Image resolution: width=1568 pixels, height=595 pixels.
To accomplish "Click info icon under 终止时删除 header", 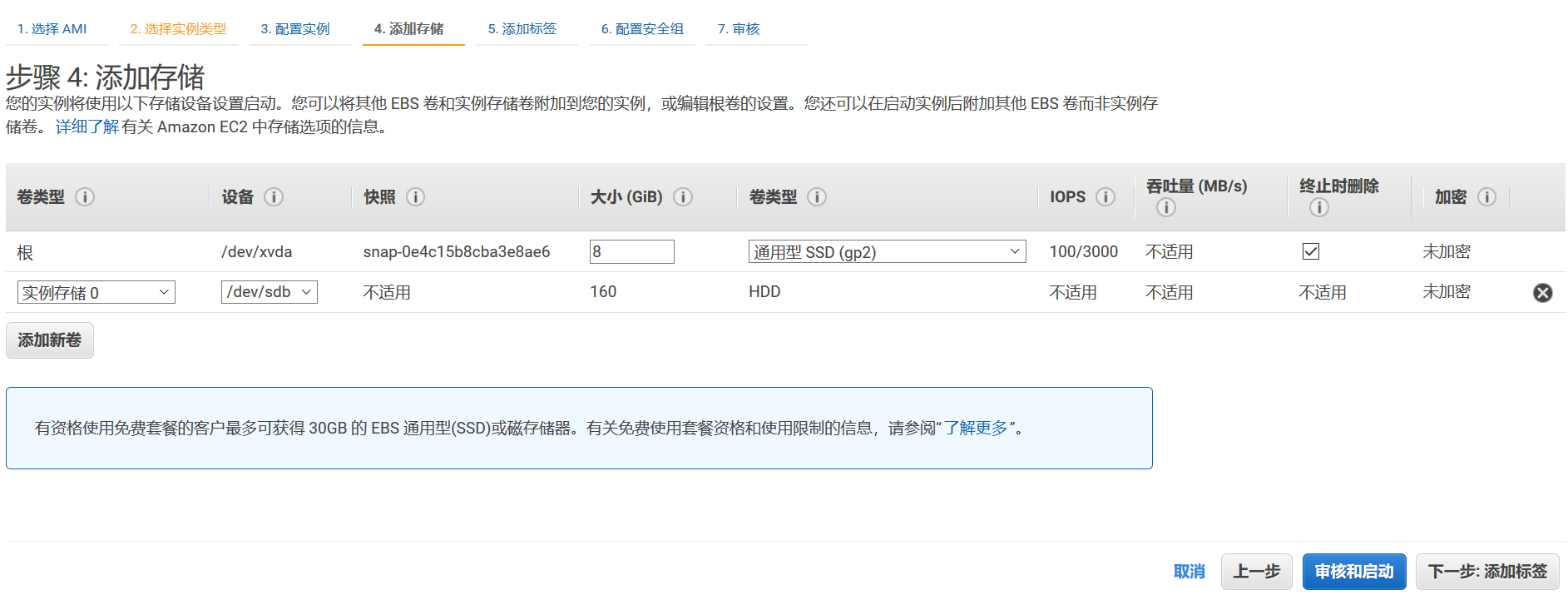I will pos(1319,208).
